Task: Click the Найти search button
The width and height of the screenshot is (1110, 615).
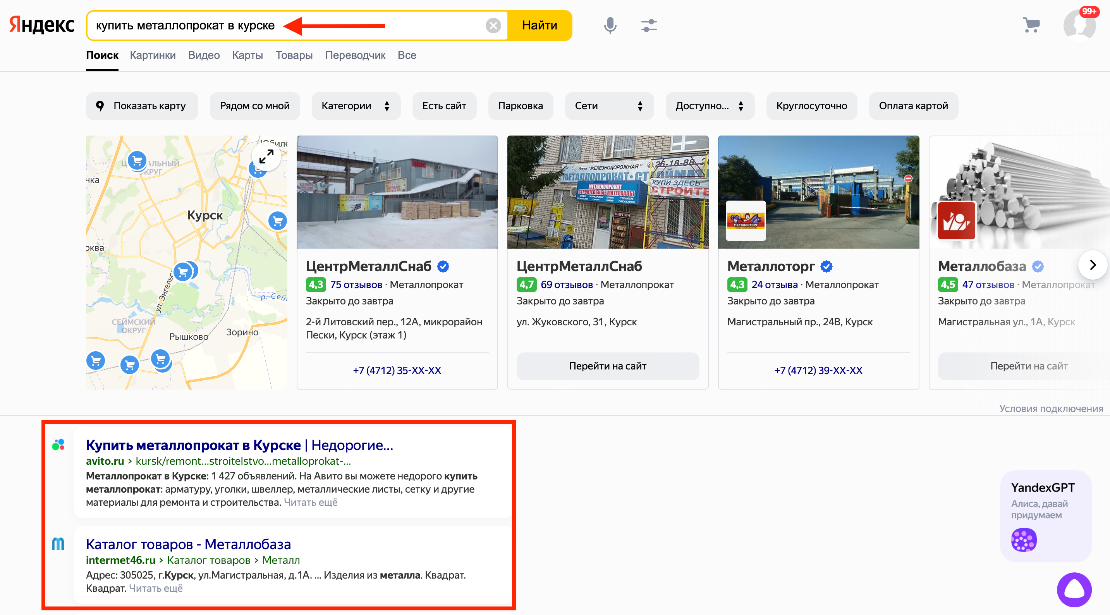Action: tap(540, 25)
